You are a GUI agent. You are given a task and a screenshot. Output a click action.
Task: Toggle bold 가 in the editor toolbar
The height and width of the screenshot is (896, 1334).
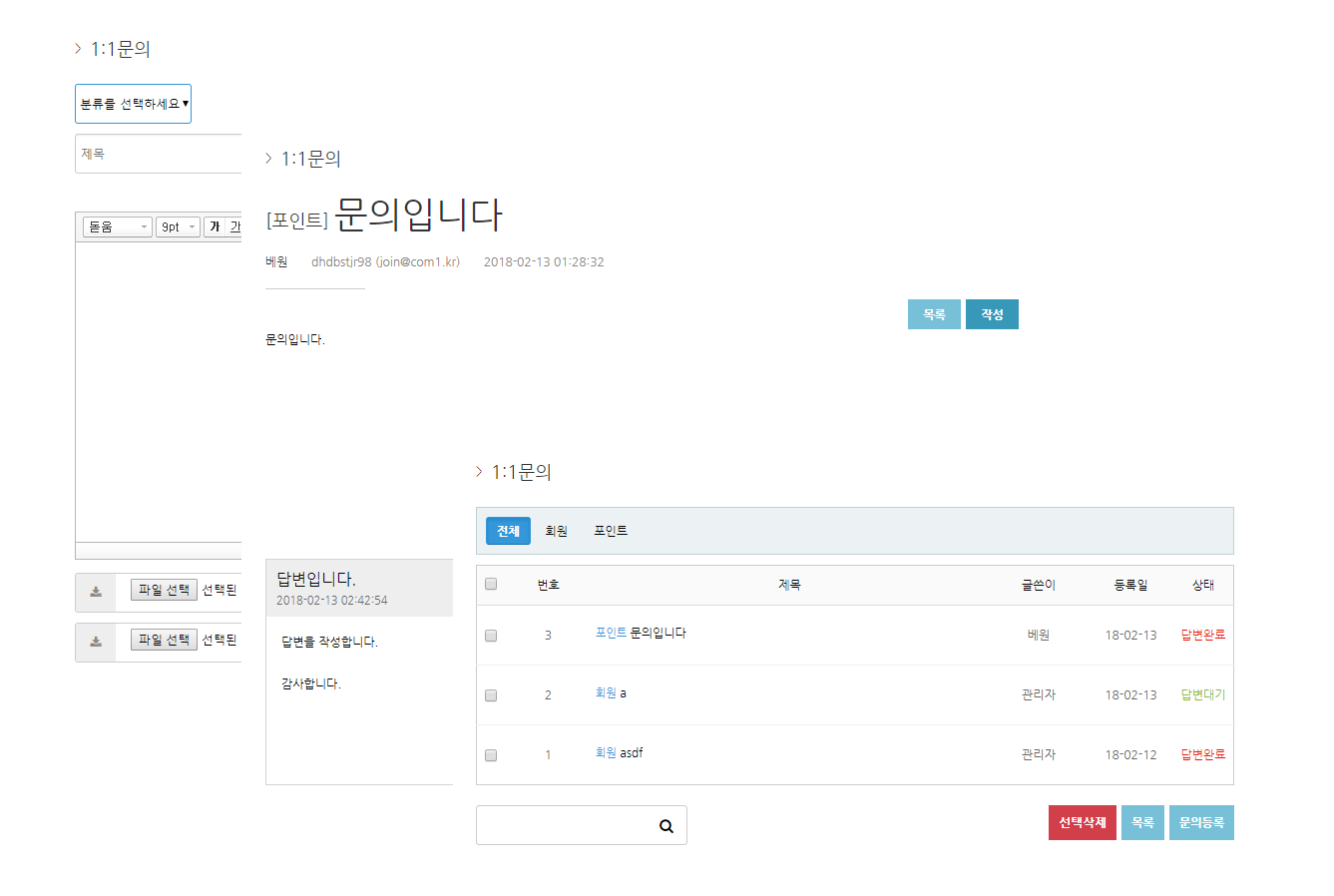point(215,227)
